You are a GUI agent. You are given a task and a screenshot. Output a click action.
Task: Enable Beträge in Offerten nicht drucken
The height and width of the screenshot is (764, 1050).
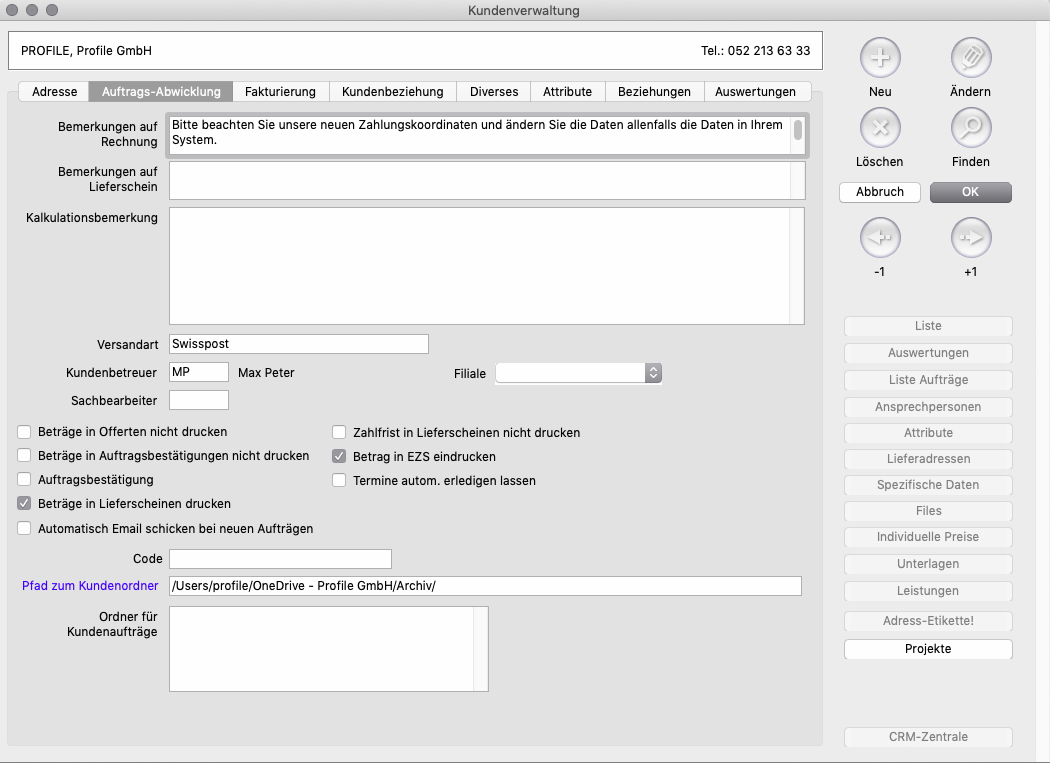(x=24, y=432)
